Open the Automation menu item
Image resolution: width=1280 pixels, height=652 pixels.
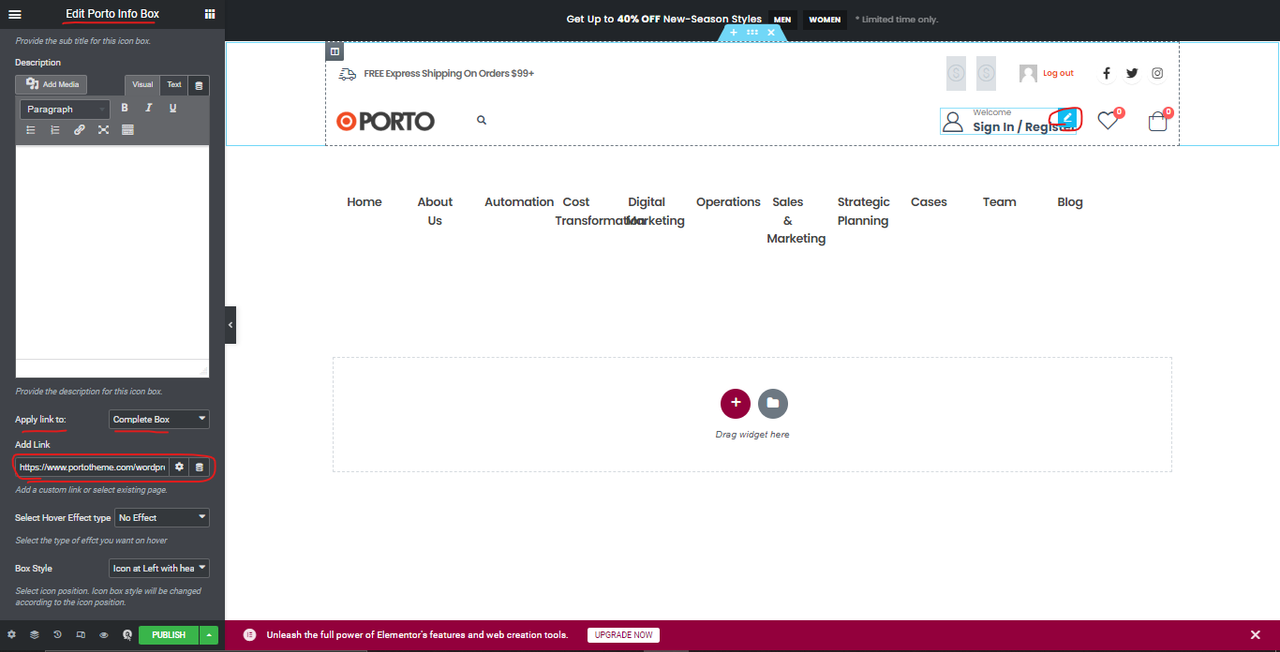[519, 202]
